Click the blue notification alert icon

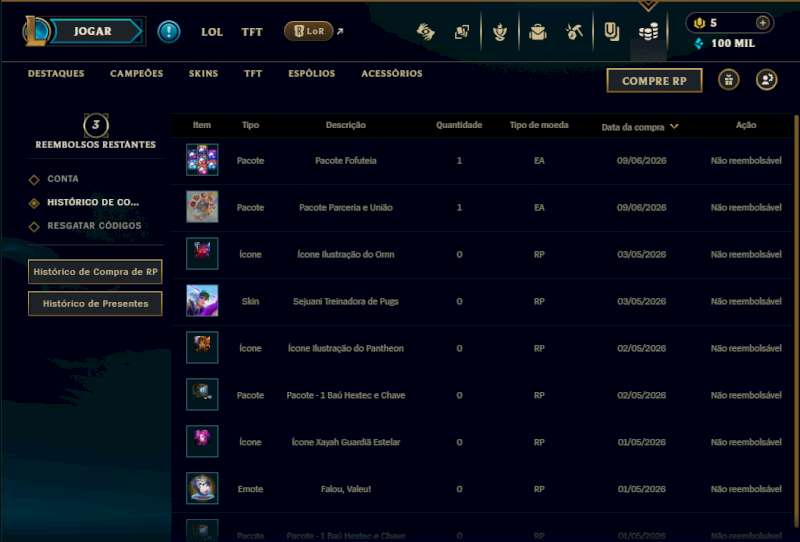(x=169, y=32)
